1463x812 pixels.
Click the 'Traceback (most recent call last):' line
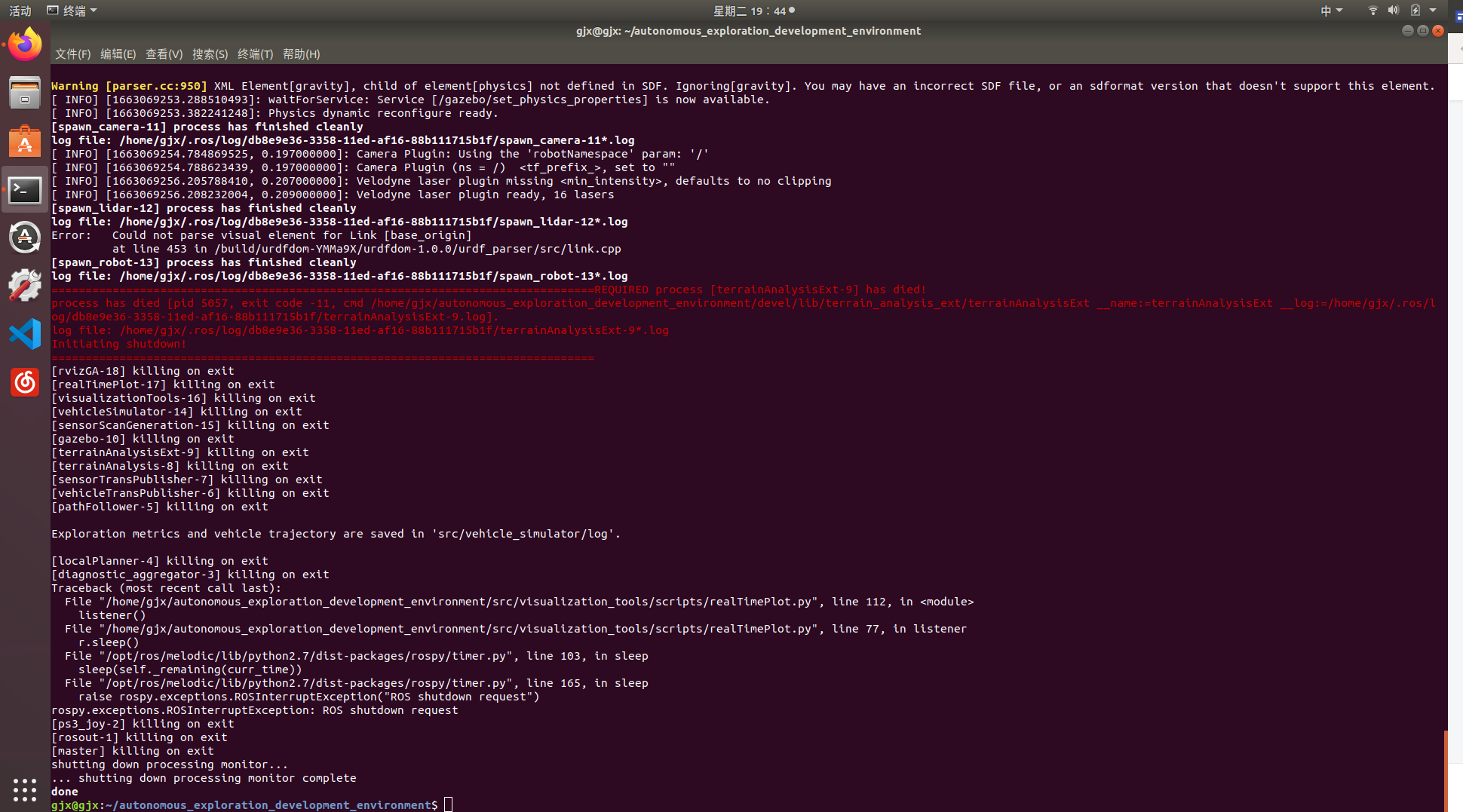coord(166,588)
